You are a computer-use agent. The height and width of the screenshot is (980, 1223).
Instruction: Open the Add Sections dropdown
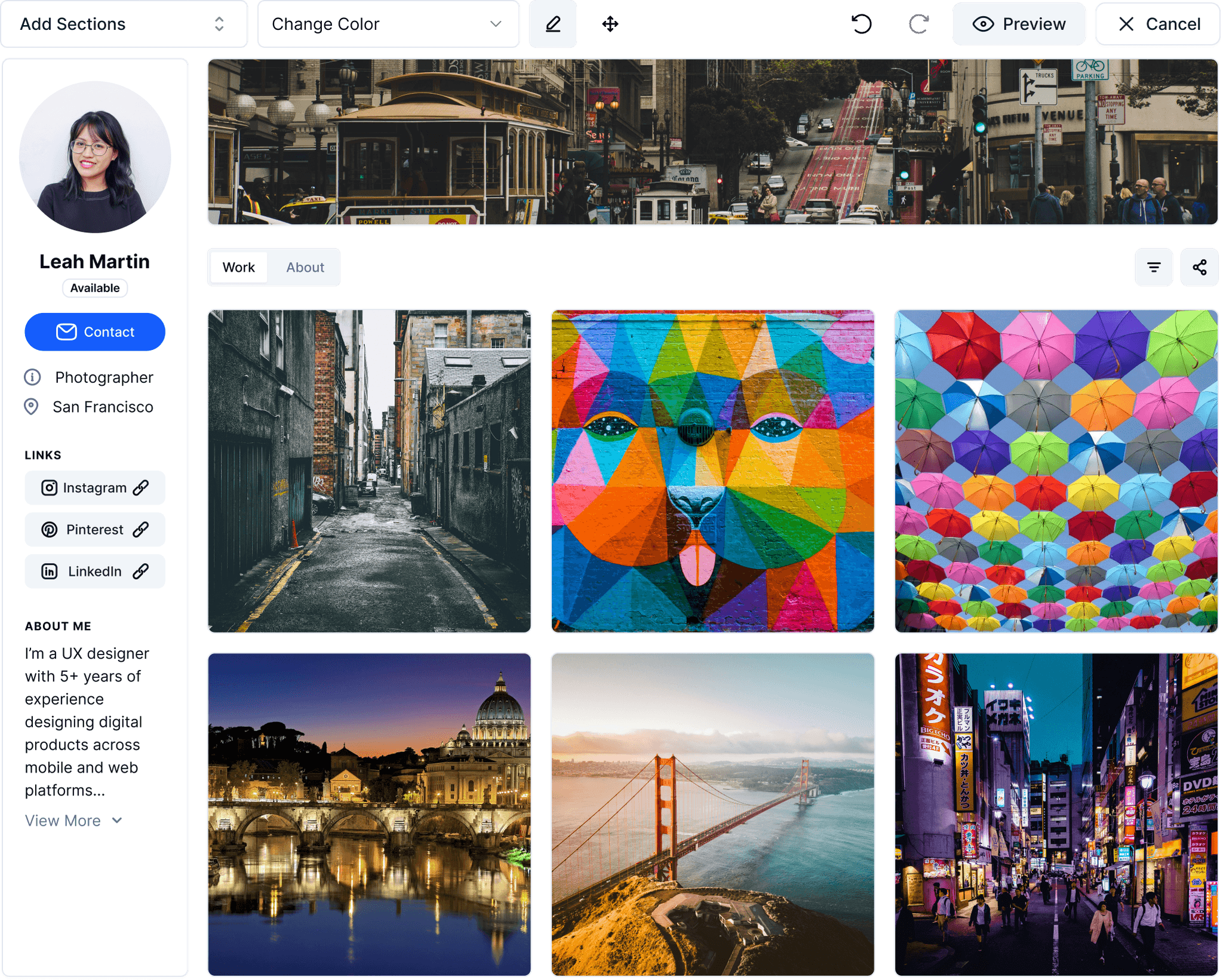pyautogui.click(x=124, y=24)
